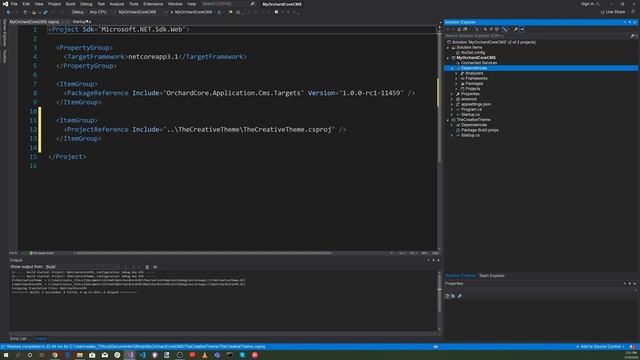Expand the Packages node
Screen dimensions: 640x360
point(457,84)
